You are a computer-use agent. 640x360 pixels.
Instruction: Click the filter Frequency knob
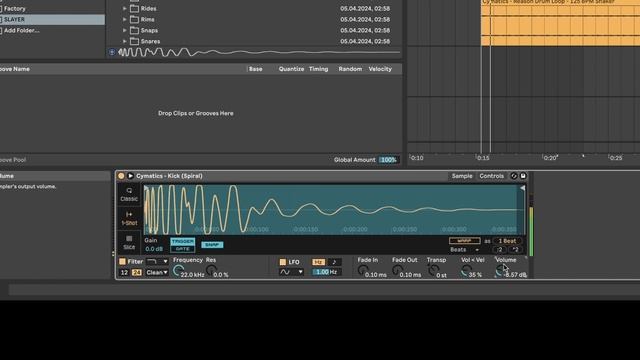(x=178, y=270)
